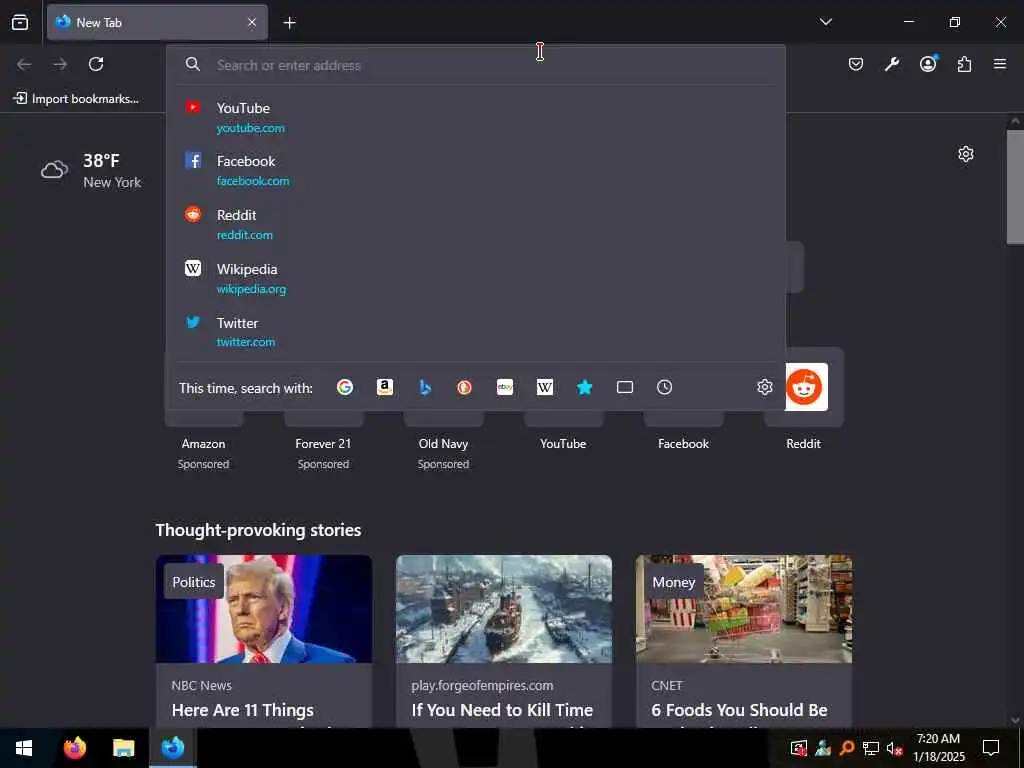Screen dimensions: 1024x768
Task: Open File Explorer from the taskbar
Action: 123,748
